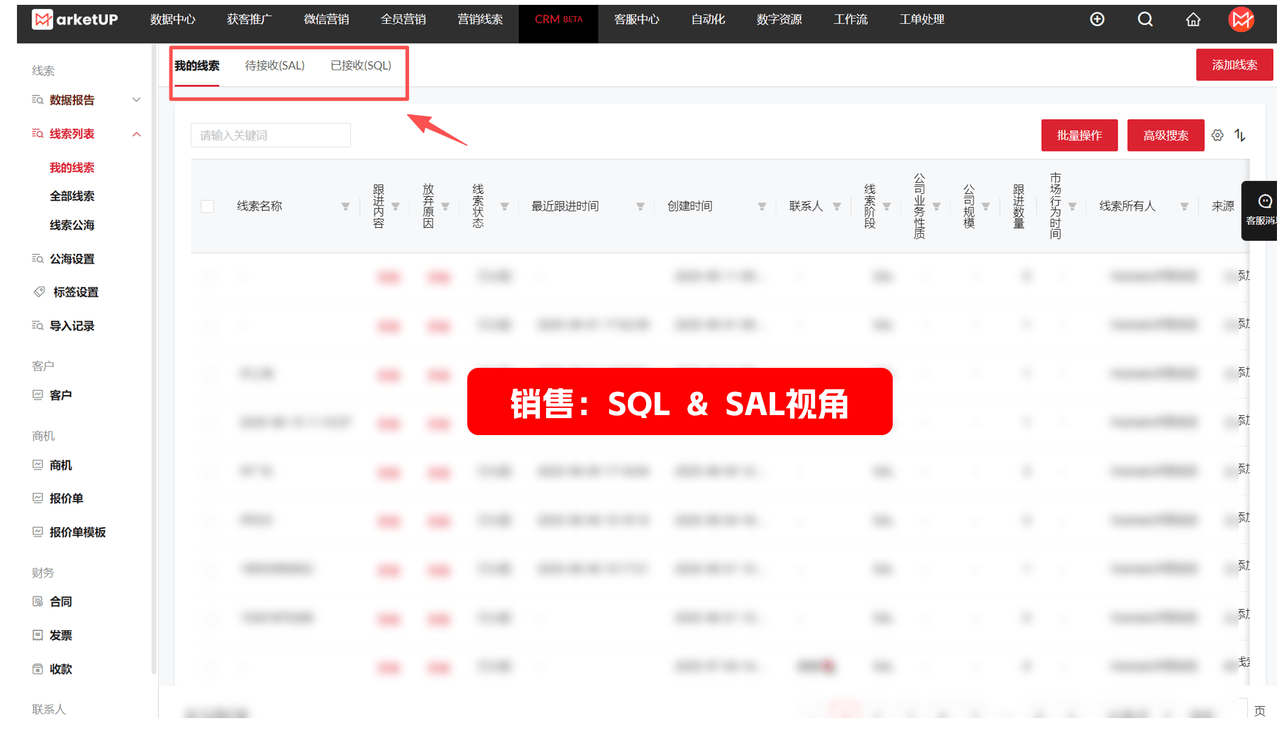Switch to the 待接收(SAL) tab
The width and height of the screenshot is (1280, 729).
point(274,64)
